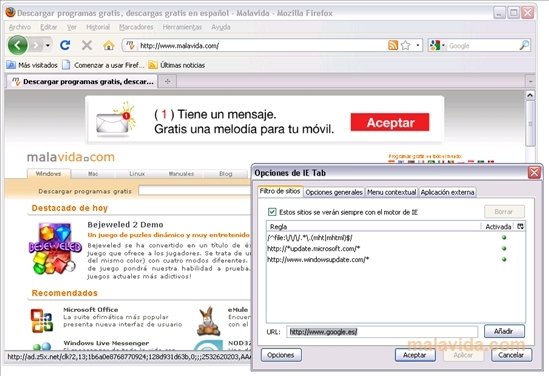Select the www.windowsupdate.com rule row
Image resolution: width=549 pixels, height=376 pixels.
tap(396, 259)
